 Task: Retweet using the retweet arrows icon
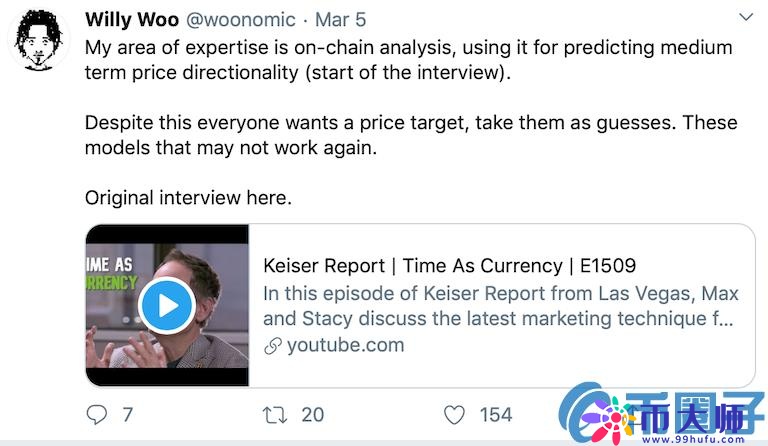click(x=274, y=414)
